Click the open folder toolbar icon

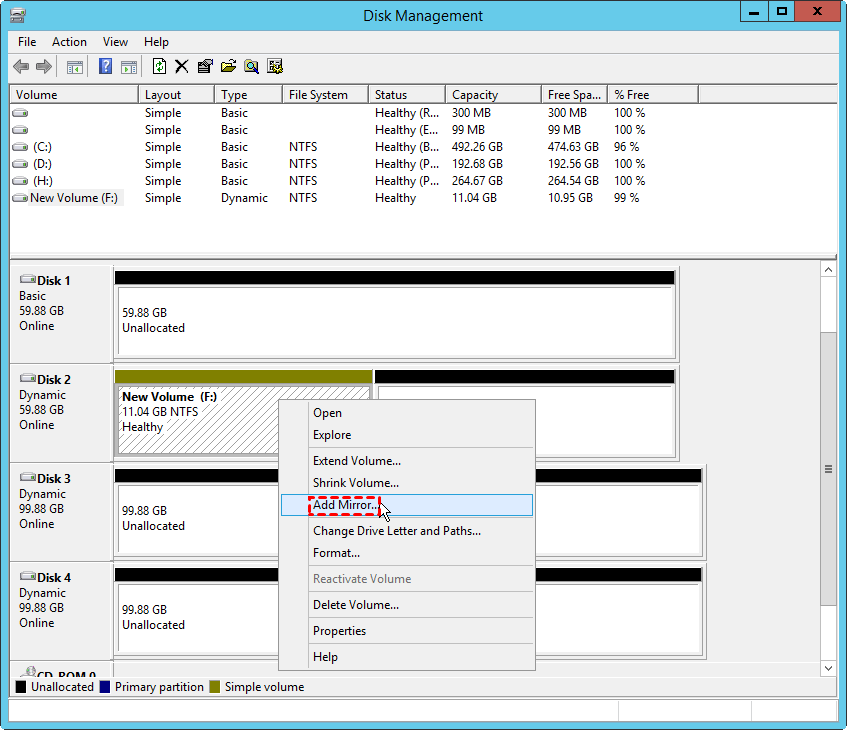[228, 67]
